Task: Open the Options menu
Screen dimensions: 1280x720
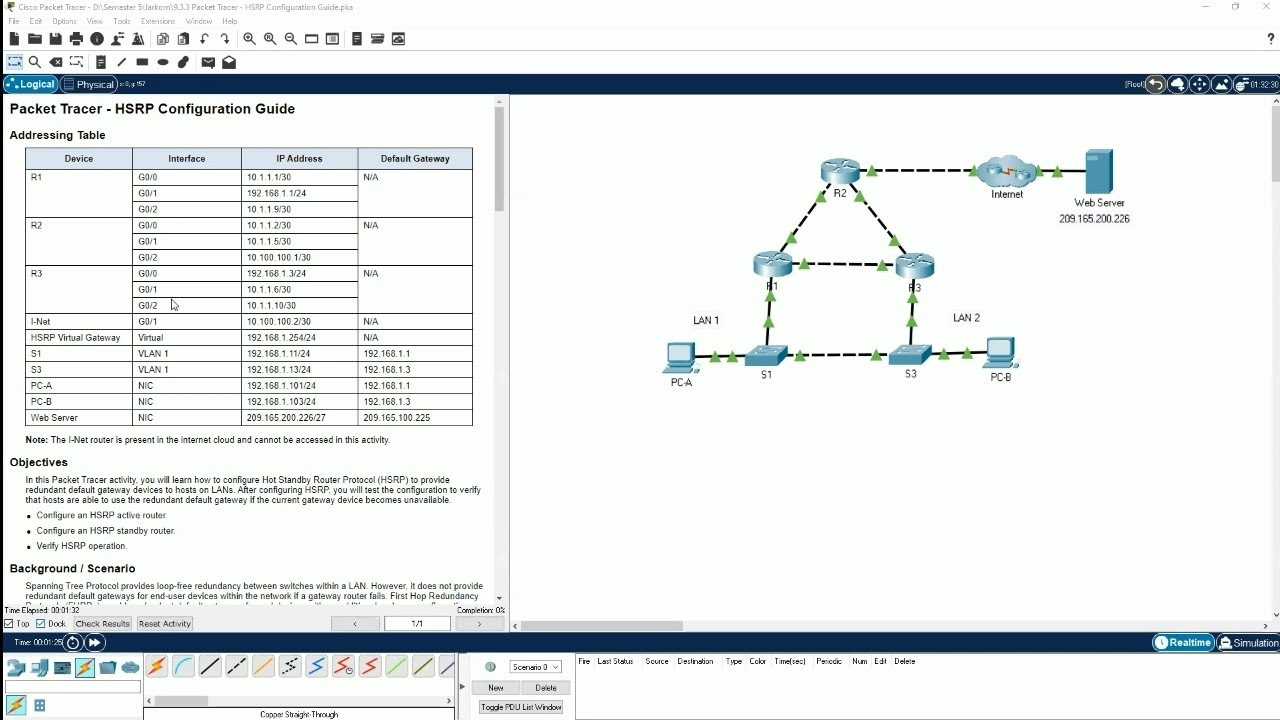Action: (64, 21)
